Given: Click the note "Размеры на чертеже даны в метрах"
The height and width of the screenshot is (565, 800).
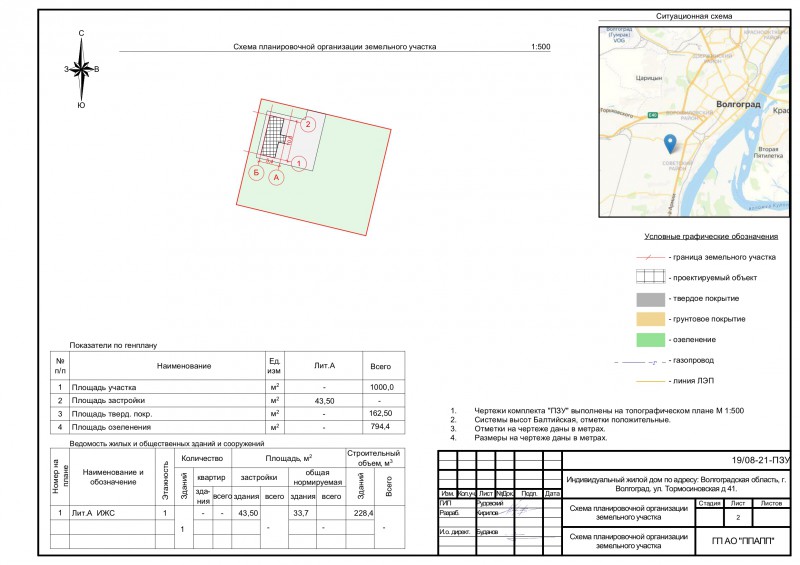Looking at the screenshot, I should [541, 438].
